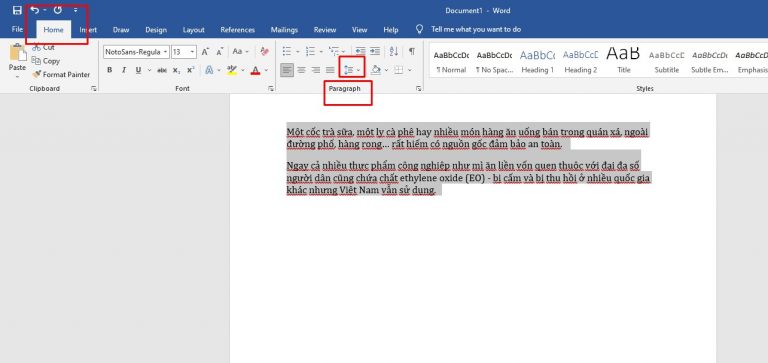Clear all formatting

click(x=264, y=51)
